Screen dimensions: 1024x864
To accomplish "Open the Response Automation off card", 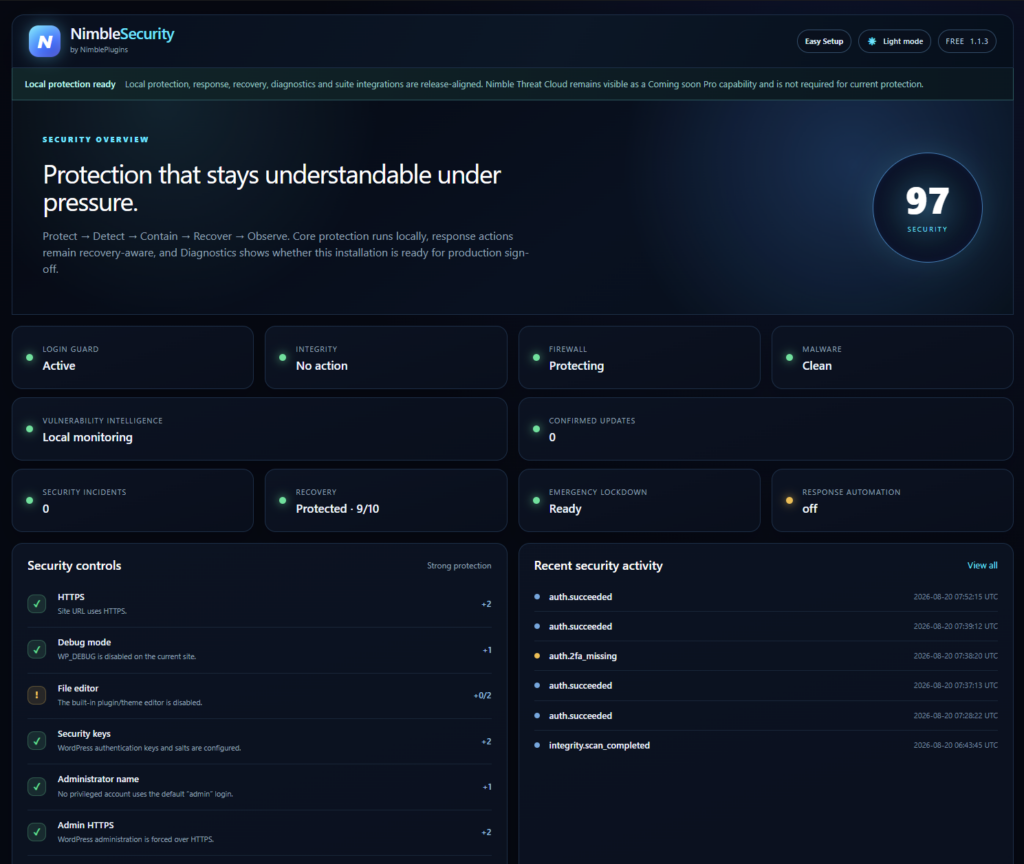I will click(x=892, y=500).
